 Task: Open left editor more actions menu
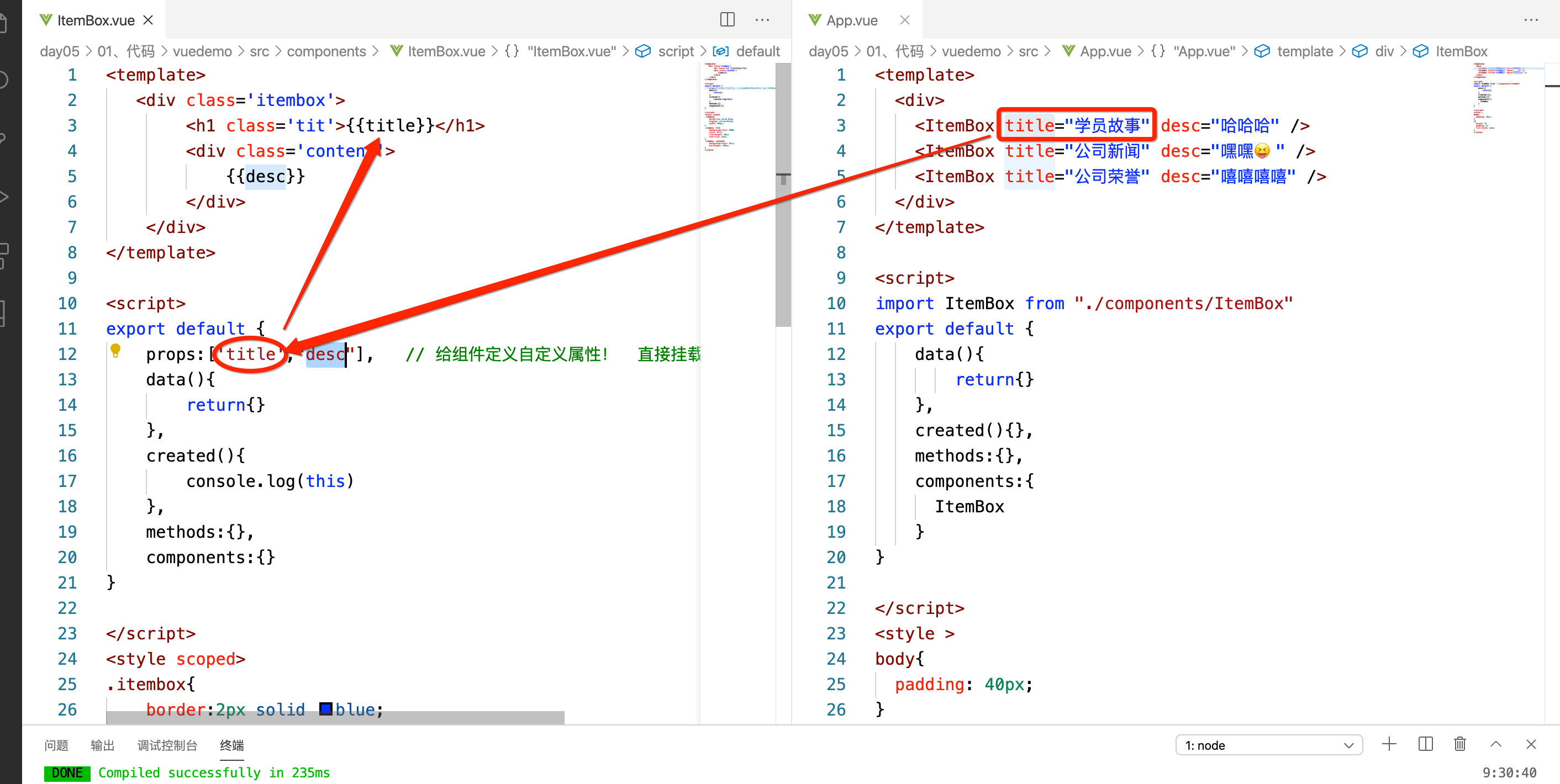click(x=762, y=20)
